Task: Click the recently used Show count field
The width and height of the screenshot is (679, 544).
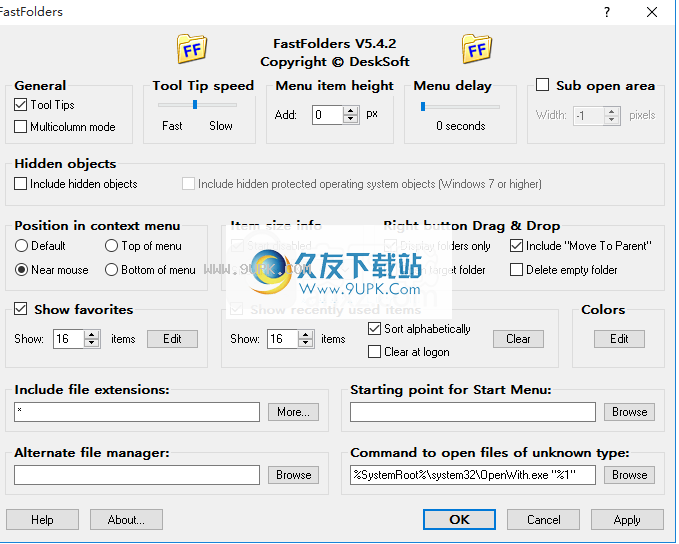Action: [x=283, y=339]
